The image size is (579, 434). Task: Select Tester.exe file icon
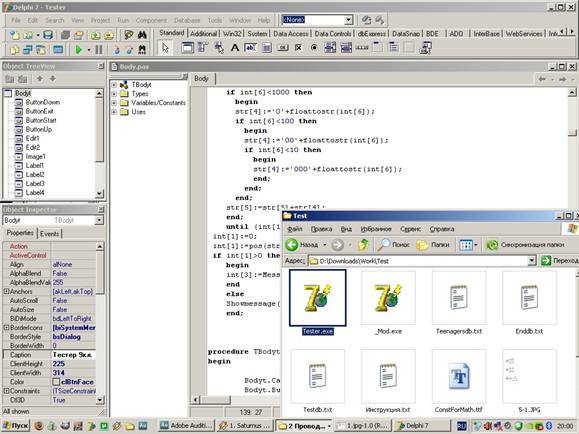coord(318,298)
